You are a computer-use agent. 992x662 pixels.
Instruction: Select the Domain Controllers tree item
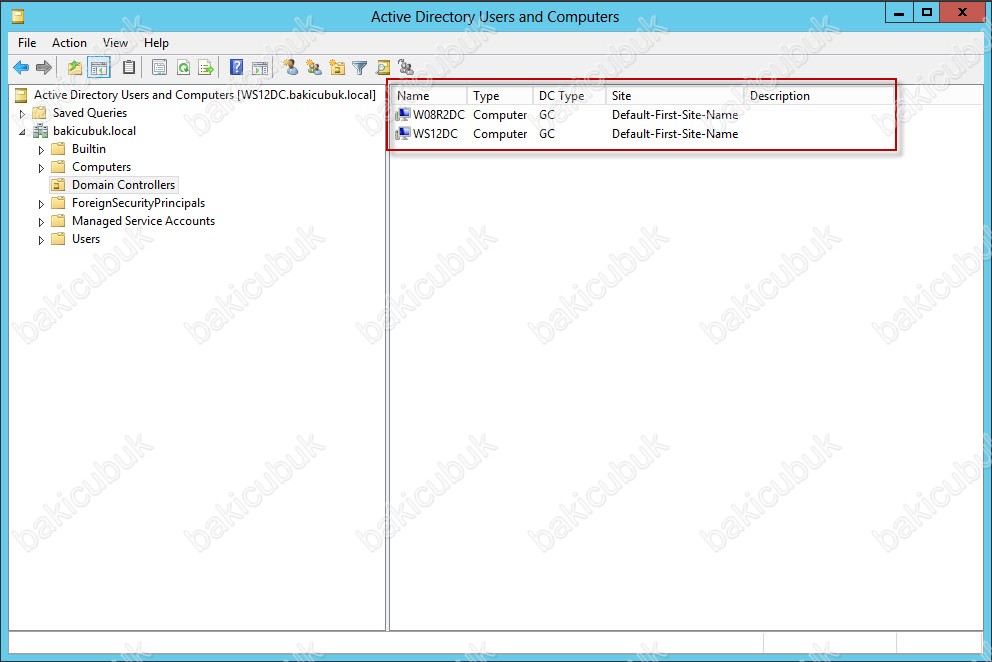pyautogui.click(x=123, y=185)
